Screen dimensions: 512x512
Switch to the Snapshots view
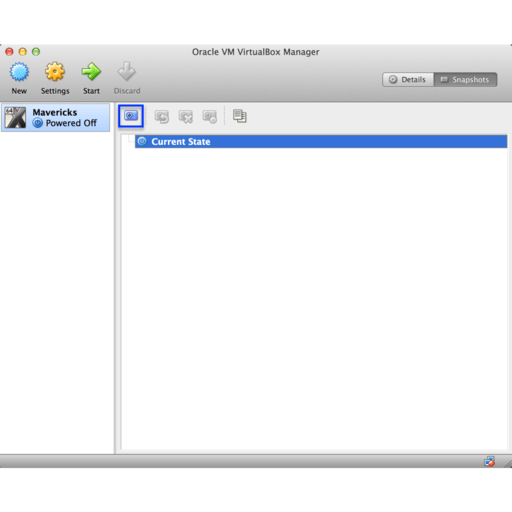click(465, 80)
